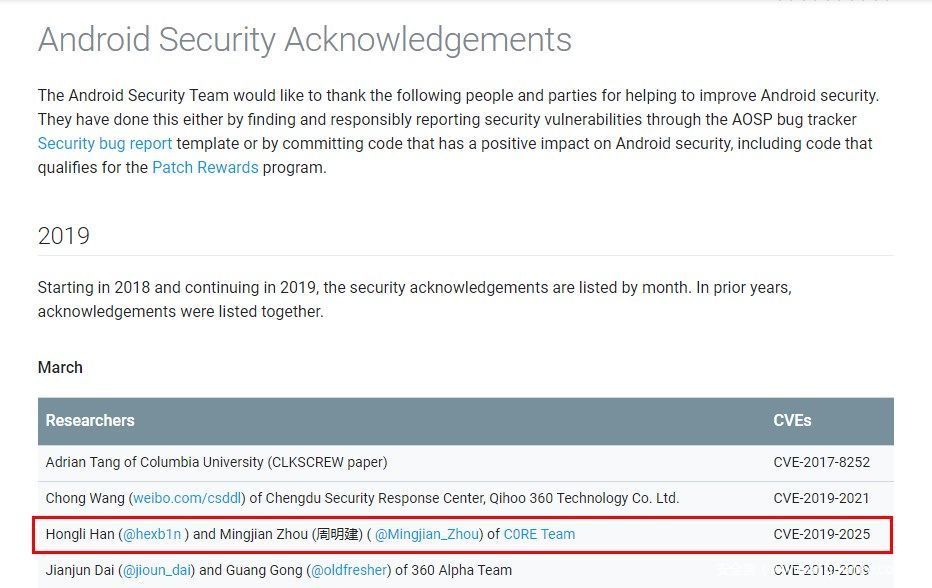The width and height of the screenshot is (932, 588).
Task: Click the March subheading
Action: tap(60, 367)
